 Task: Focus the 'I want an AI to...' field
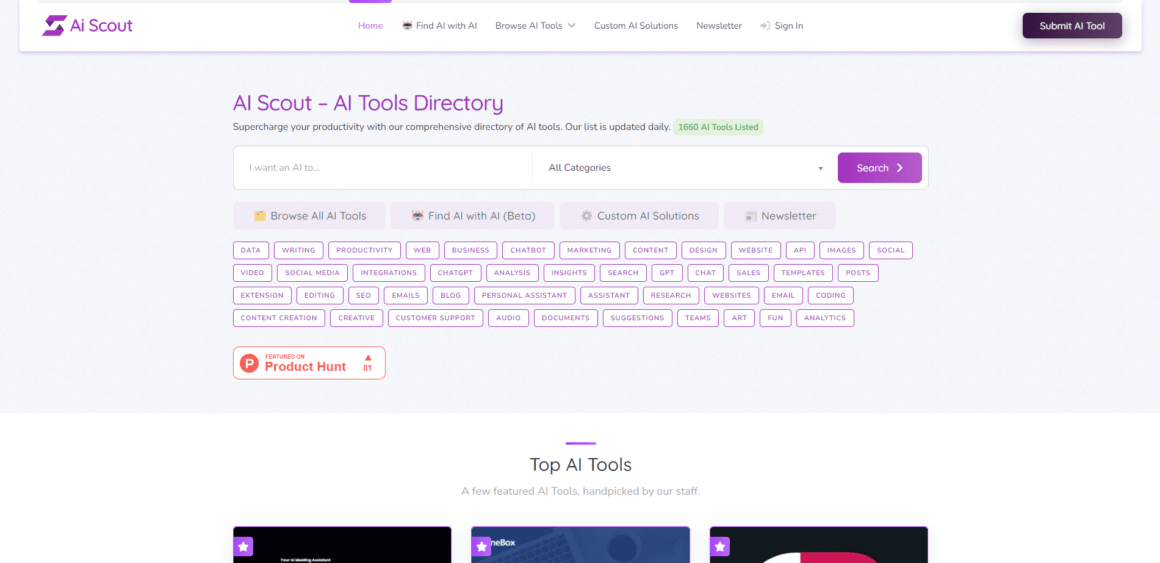coord(383,168)
